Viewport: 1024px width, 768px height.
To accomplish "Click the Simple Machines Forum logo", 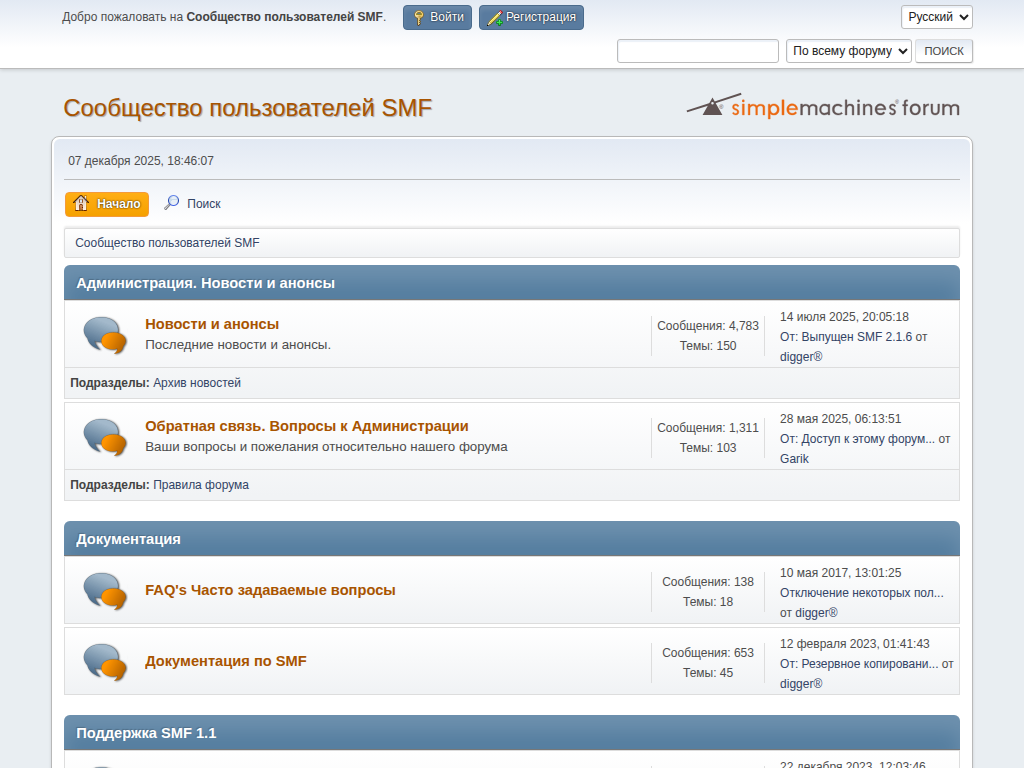I will 822,107.
